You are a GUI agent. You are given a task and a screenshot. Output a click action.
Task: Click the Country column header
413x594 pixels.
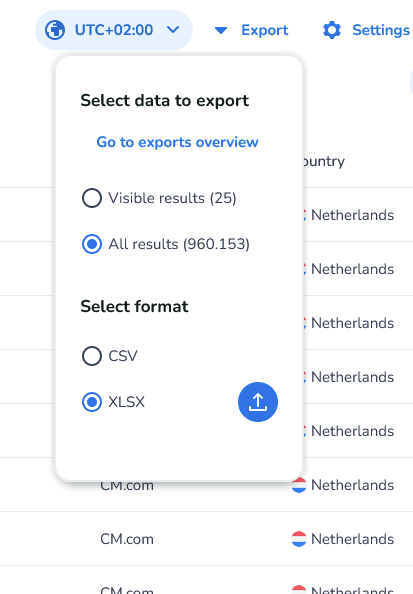pos(324,161)
